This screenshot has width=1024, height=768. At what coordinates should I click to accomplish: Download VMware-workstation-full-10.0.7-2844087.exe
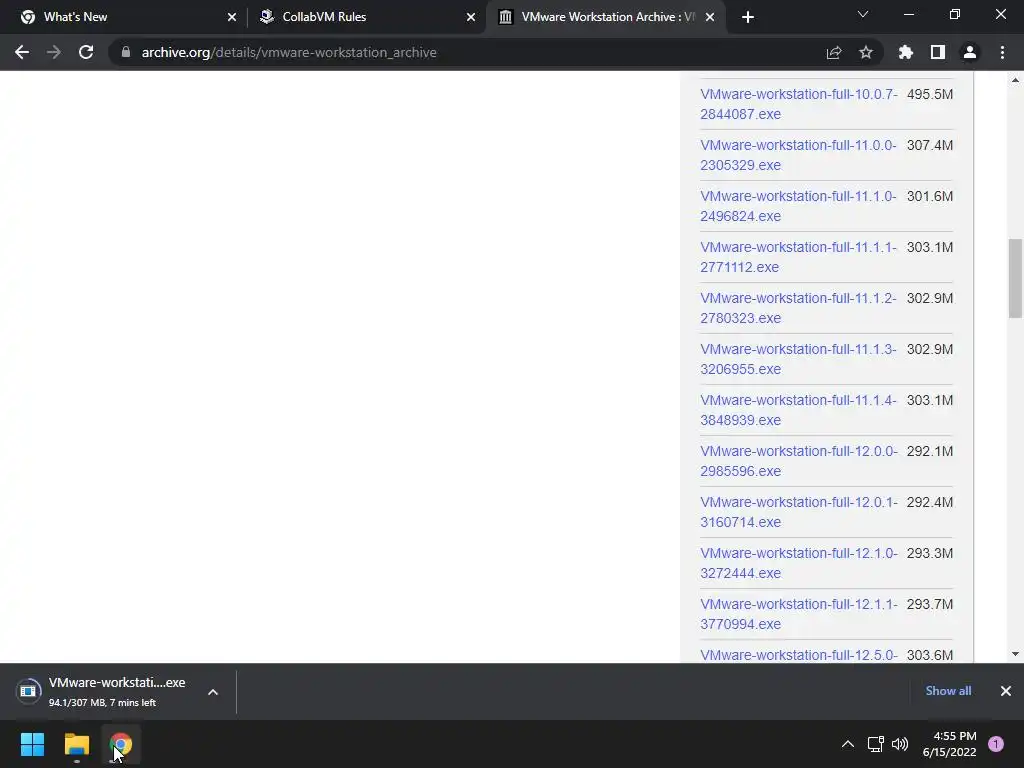click(x=799, y=104)
